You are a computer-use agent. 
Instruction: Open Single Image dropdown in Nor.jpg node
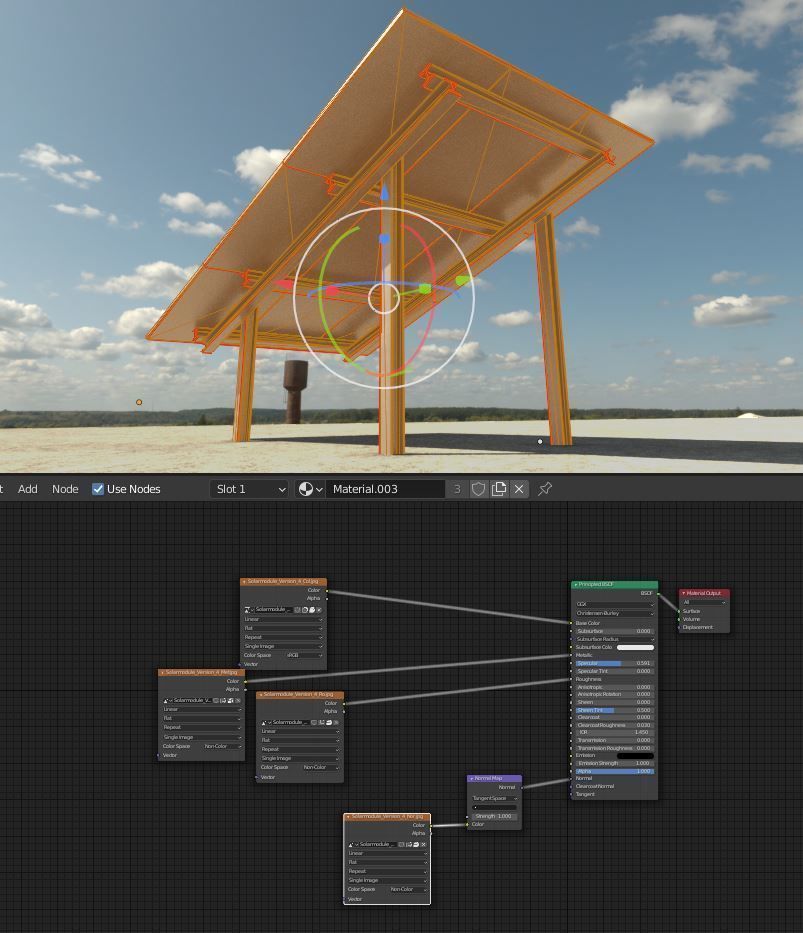(387, 880)
